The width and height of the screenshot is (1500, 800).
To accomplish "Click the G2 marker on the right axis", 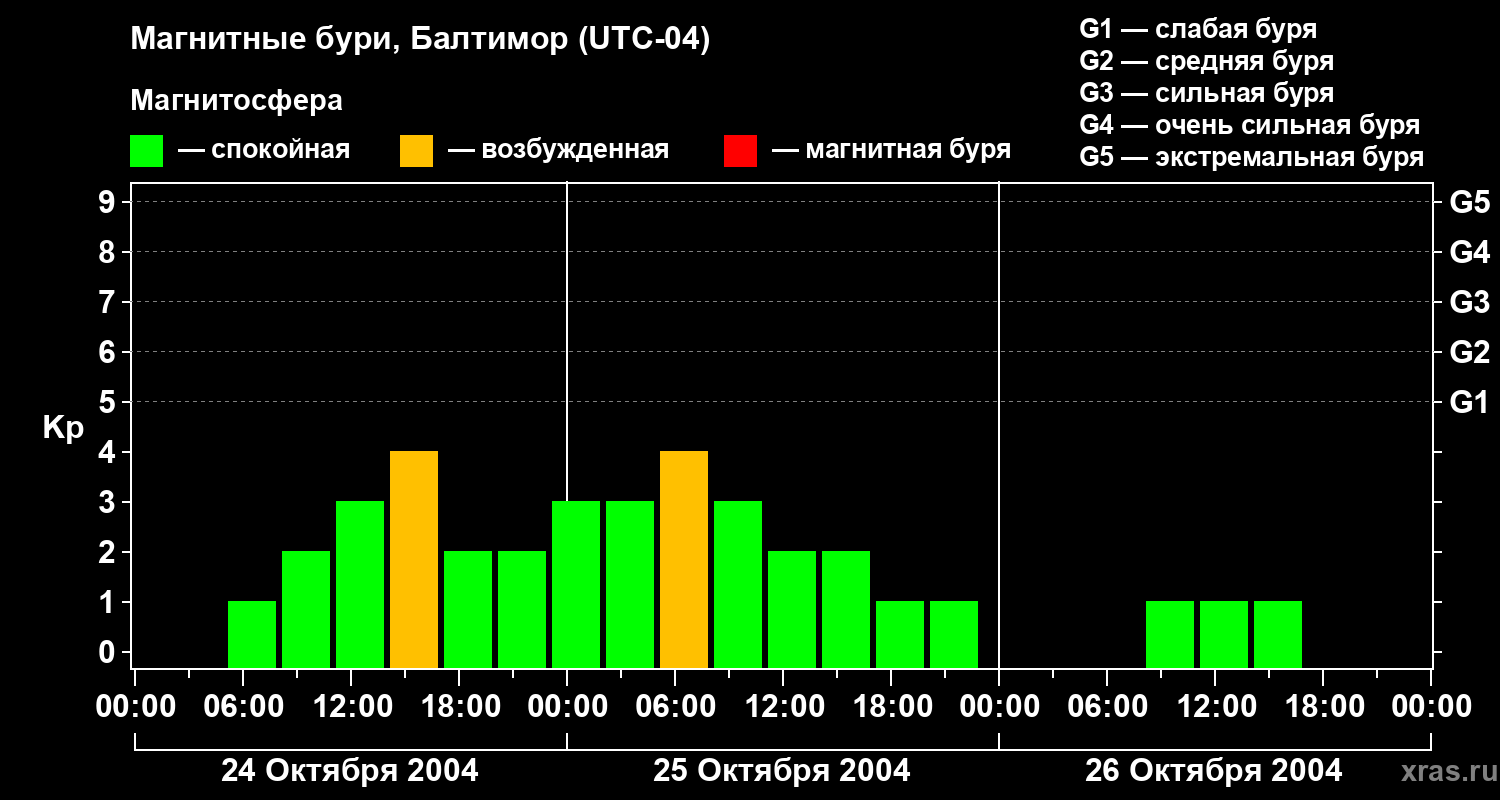I will (1470, 352).
